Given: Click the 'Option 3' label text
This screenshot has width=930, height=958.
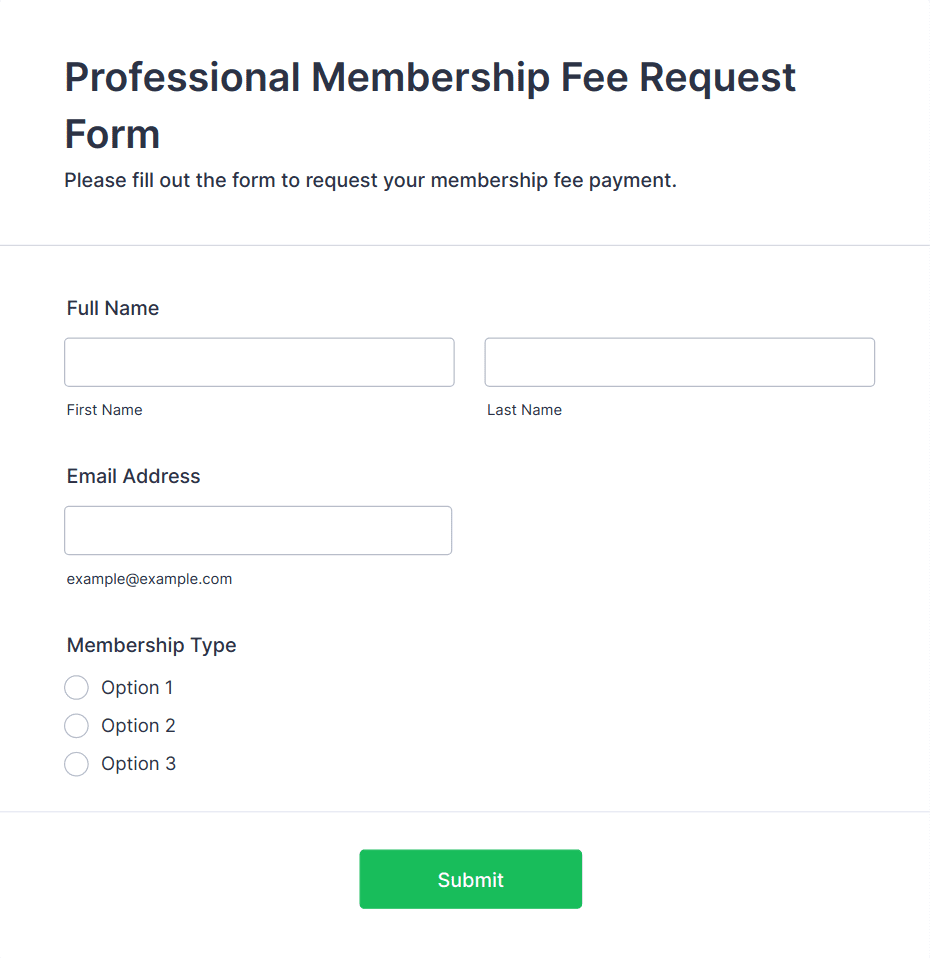Looking at the screenshot, I should [x=138, y=764].
